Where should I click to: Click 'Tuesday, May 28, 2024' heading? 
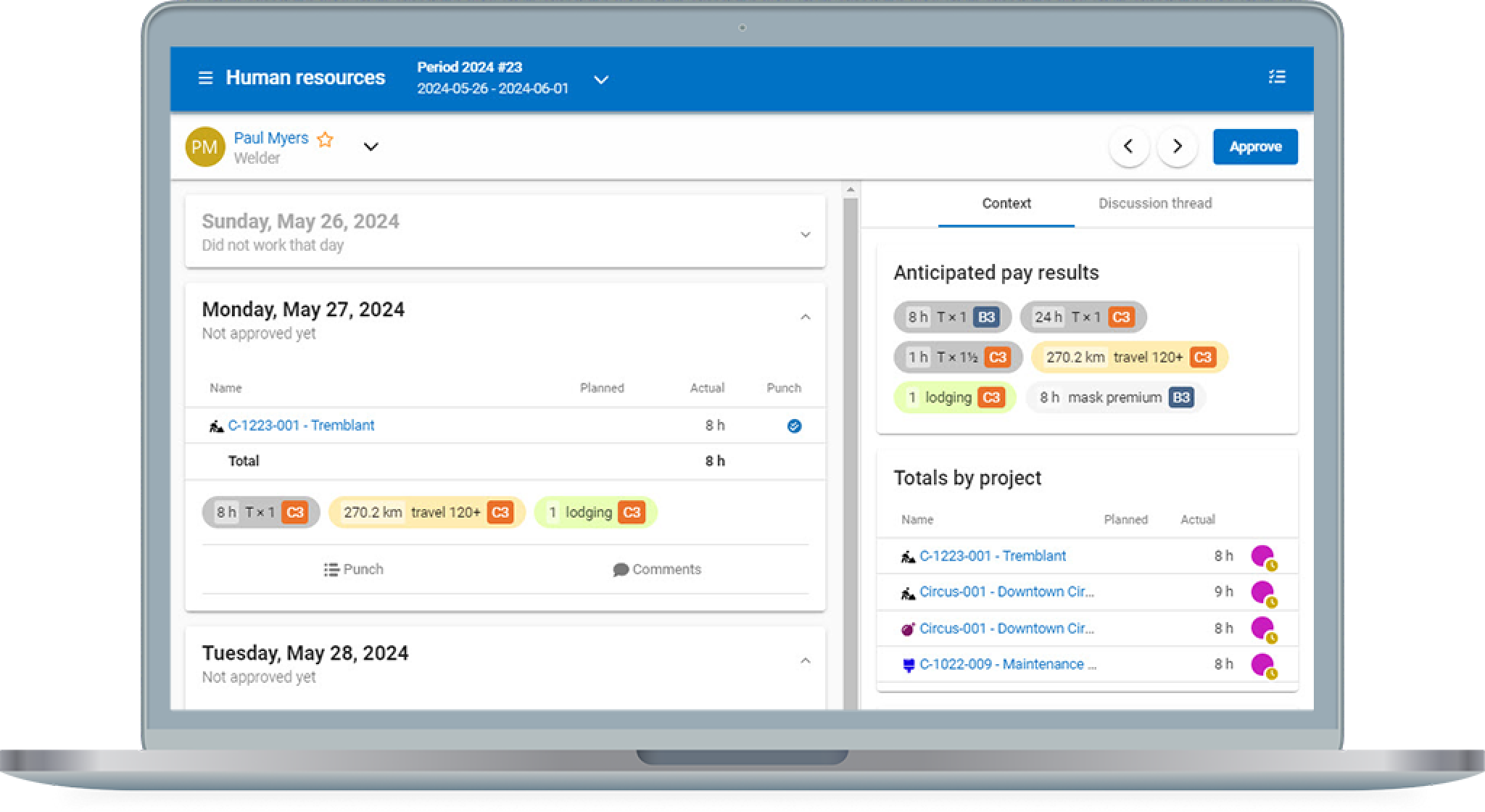coord(305,653)
